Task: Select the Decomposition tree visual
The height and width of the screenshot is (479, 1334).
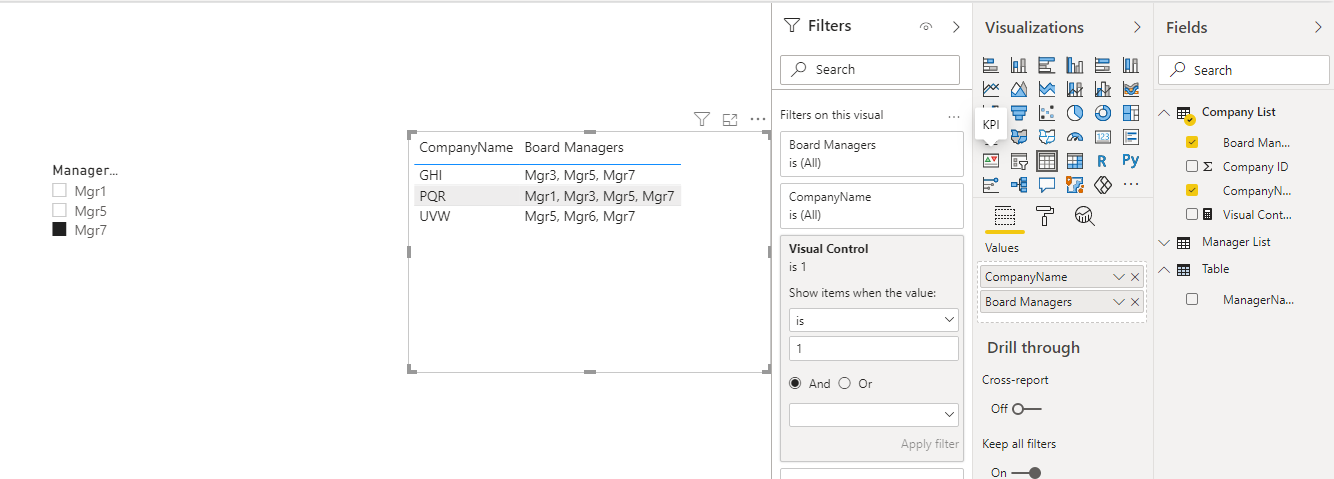Action: pyautogui.click(x=1019, y=185)
